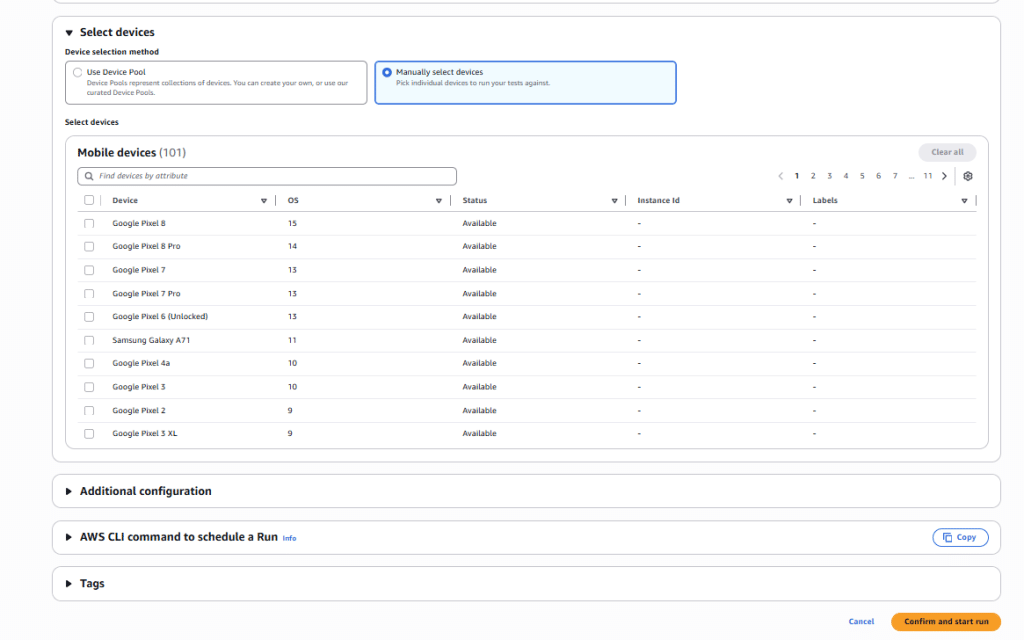Image resolution: width=1024 pixels, height=640 pixels.
Task: Select the Samsung Galaxy A71 checkbox
Action: (x=89, y=340)
